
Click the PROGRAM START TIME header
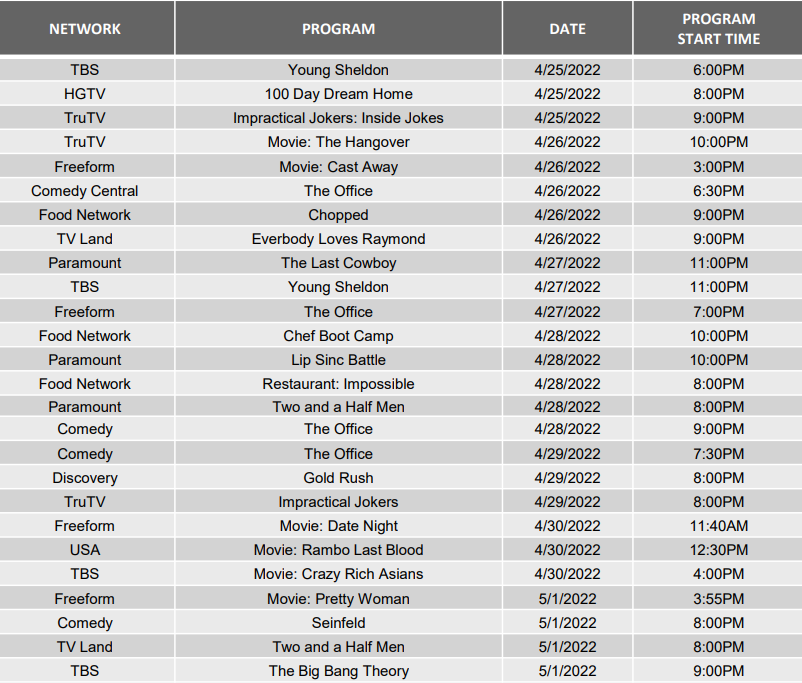[718, 29]
